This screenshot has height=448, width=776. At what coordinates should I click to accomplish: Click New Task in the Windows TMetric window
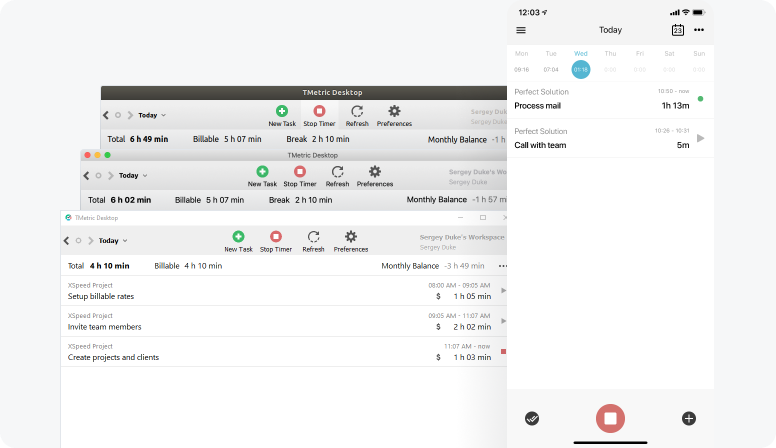tap(239, 242)
